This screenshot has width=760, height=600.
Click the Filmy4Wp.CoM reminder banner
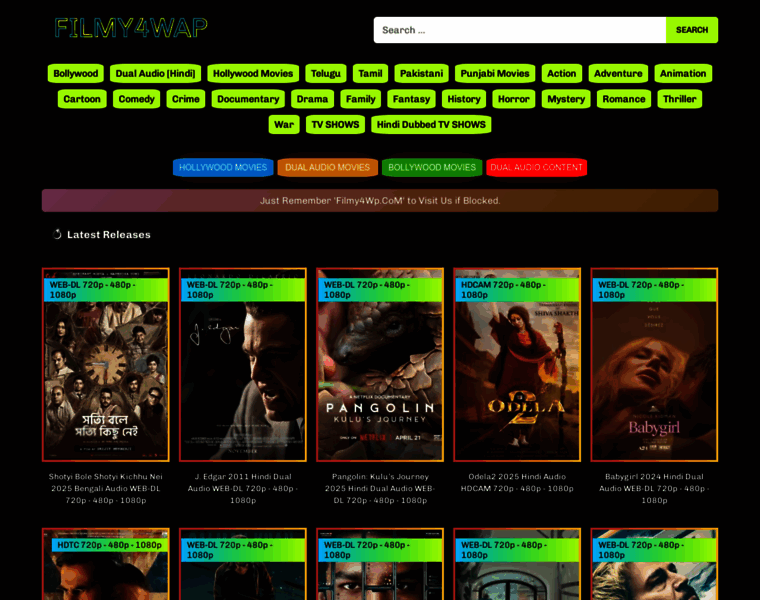point(380,201)
